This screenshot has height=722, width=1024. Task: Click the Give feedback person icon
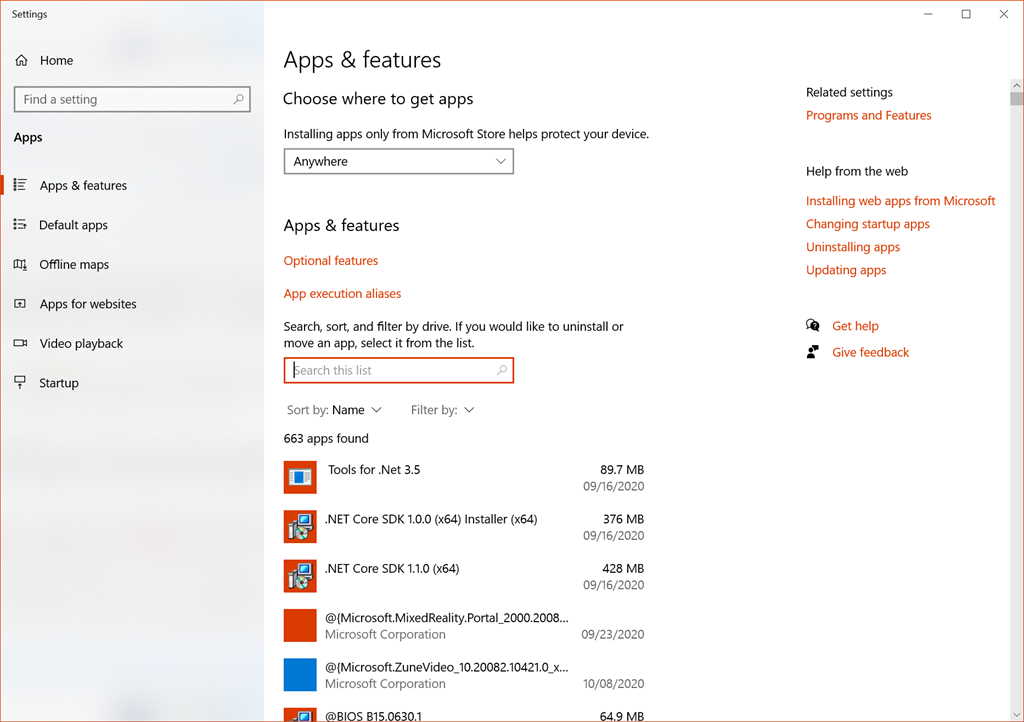coord(812,352)
